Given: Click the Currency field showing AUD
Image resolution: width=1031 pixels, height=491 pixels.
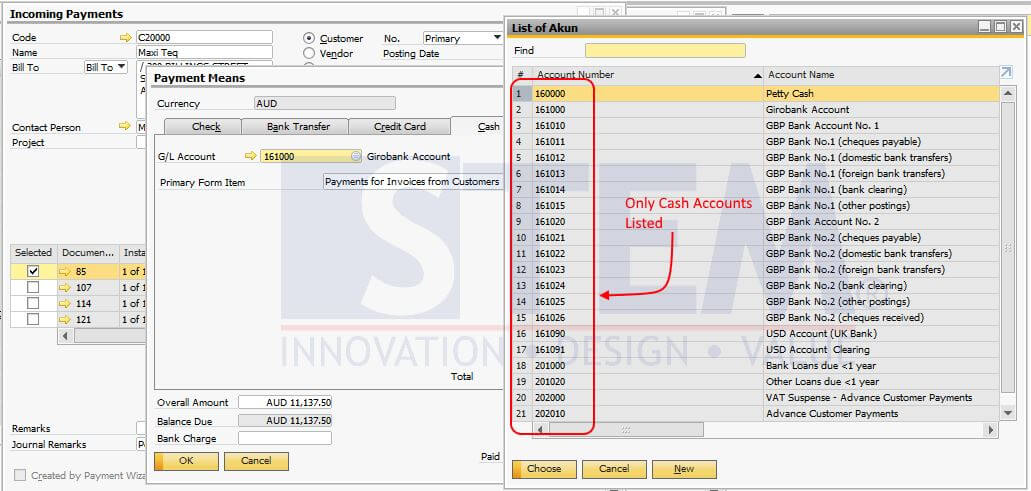Looking at the screenshot, I should [325, 103].
